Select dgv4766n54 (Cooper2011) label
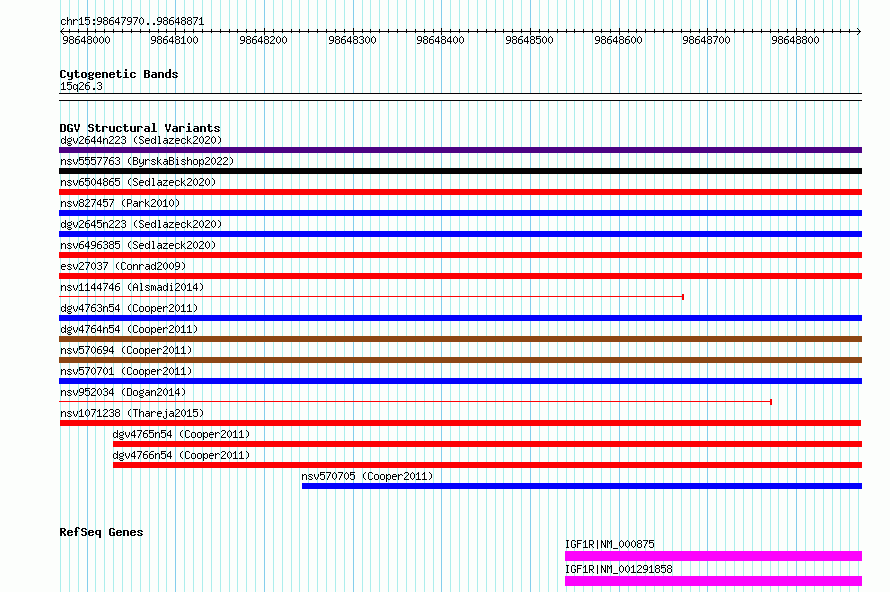890x592 pixels. (x=181, y=455)
